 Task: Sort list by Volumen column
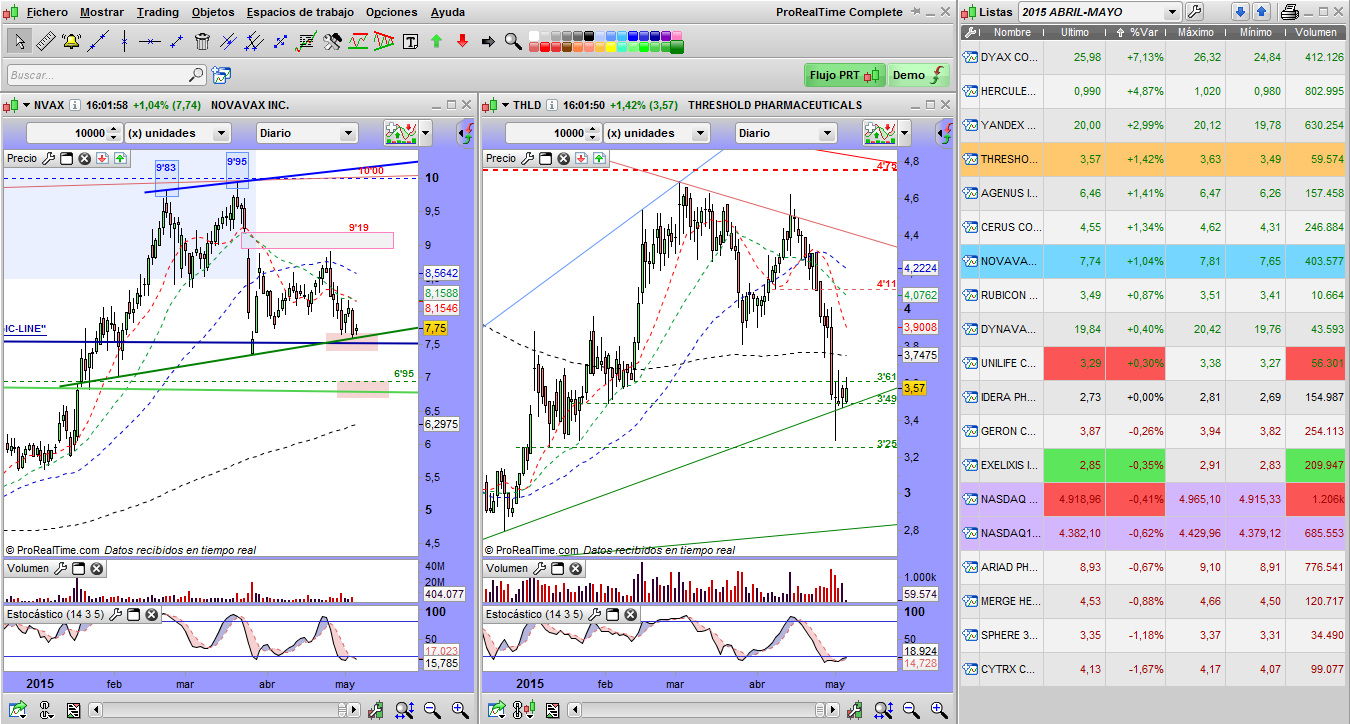point(1315,32)
